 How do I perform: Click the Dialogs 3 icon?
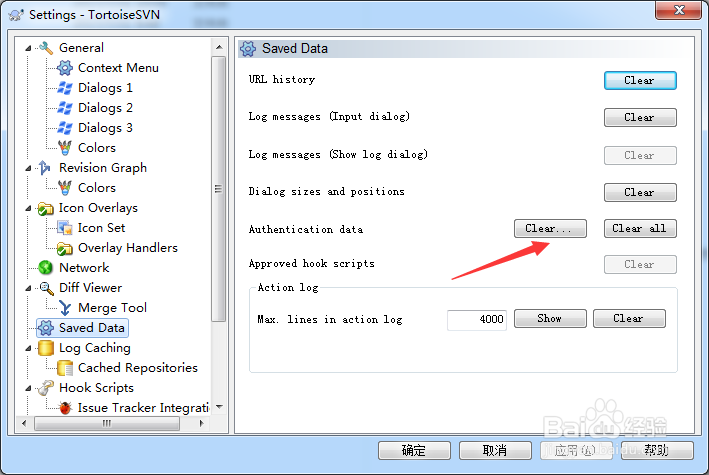pos(65,128)
